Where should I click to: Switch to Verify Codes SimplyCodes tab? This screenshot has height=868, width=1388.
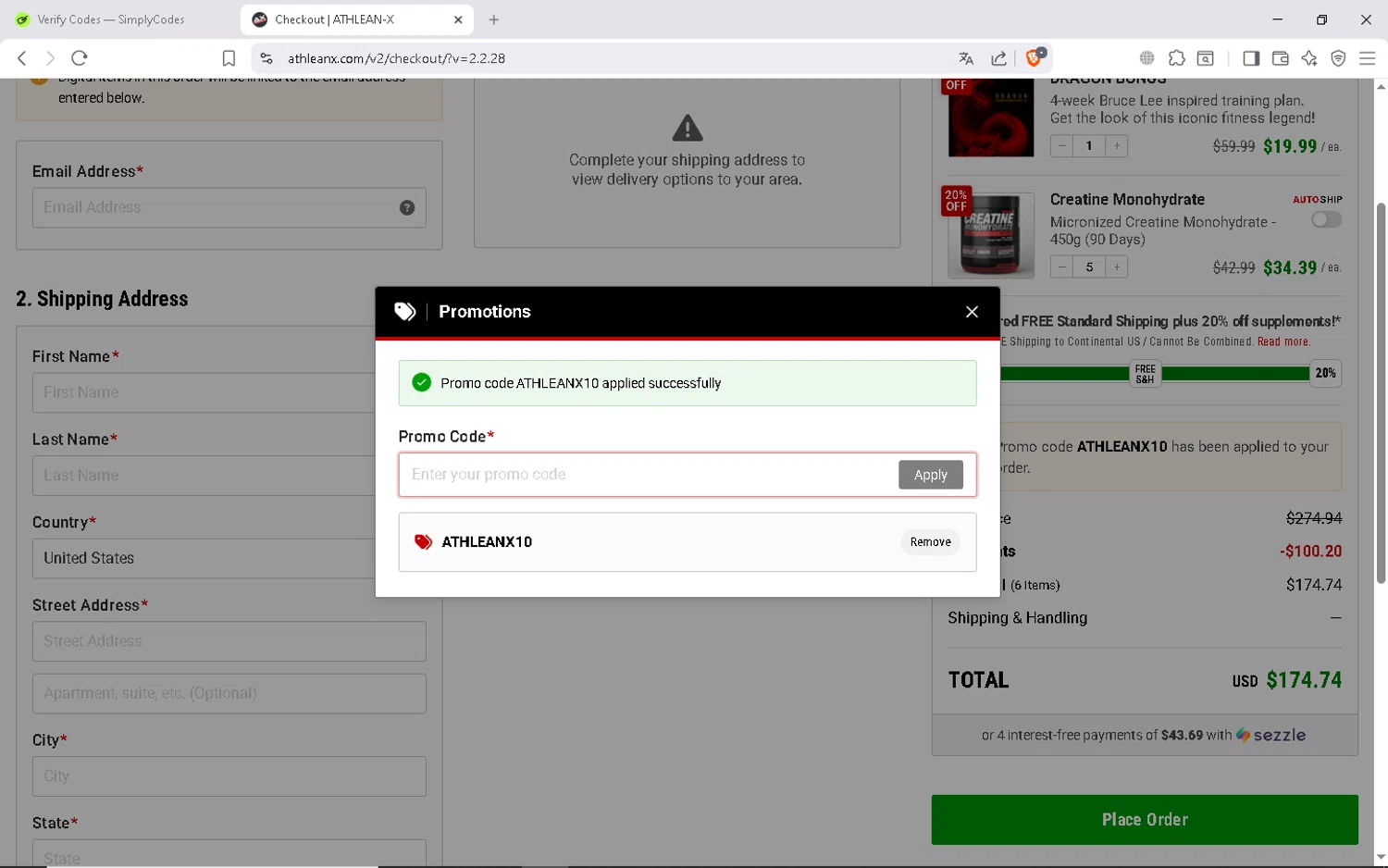(111, 19)
